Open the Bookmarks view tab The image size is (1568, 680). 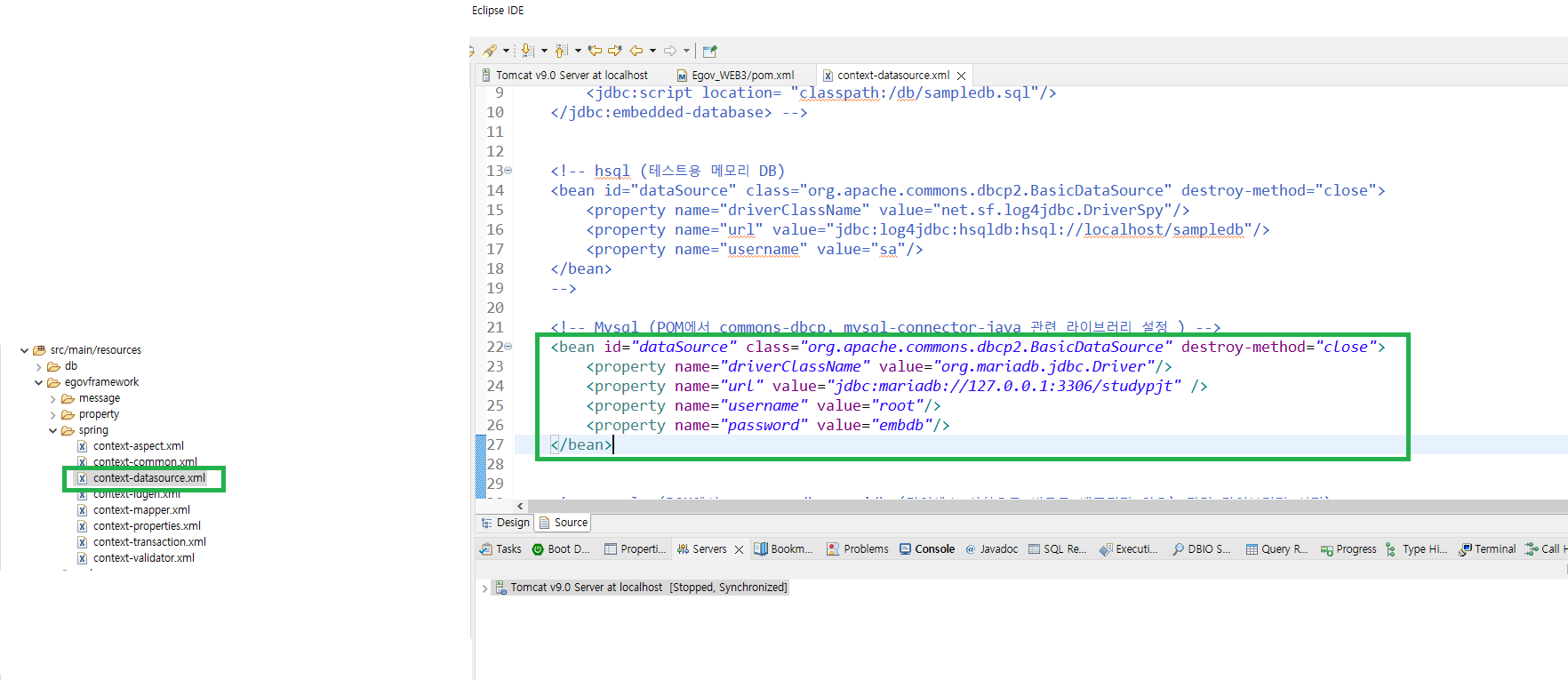click(783, 549)
